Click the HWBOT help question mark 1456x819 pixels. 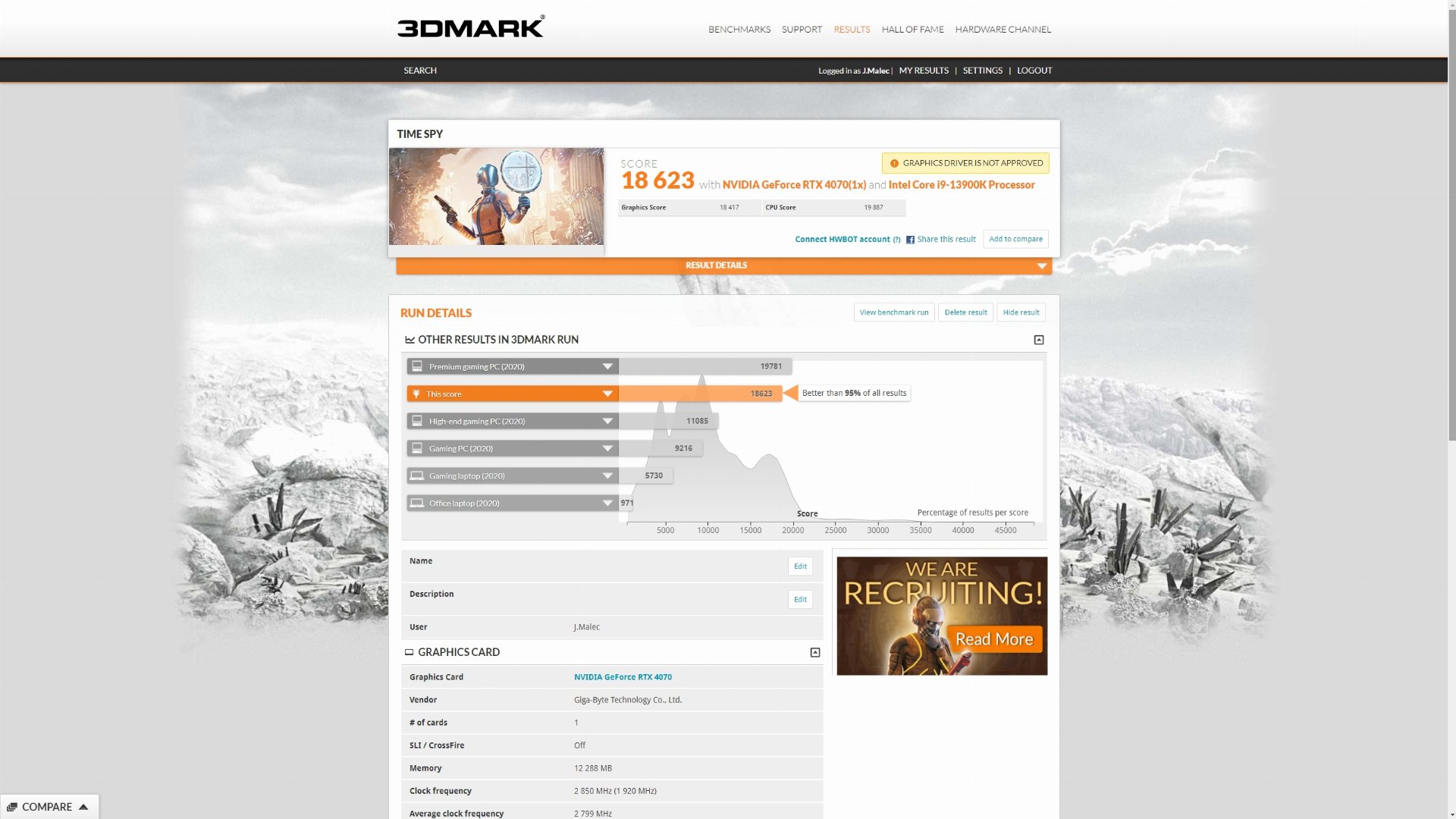(x=896, y=240)
